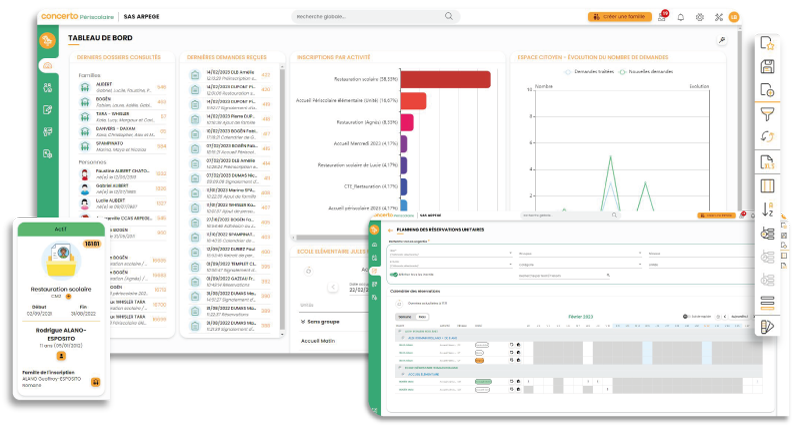Open the BOGEN family record
The height and width of the screenshot is (427, 800).
coord(122,102)
